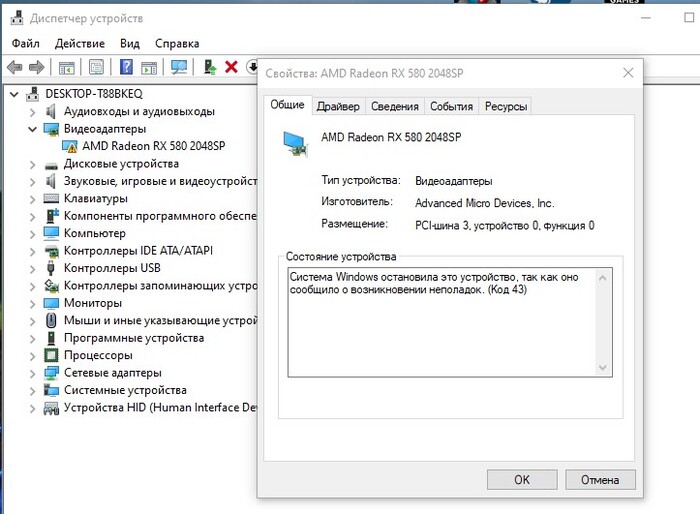The width and height of the screenshot is (700, 514).
Task: Open the Справка menu
Action: tap(177, 43)
